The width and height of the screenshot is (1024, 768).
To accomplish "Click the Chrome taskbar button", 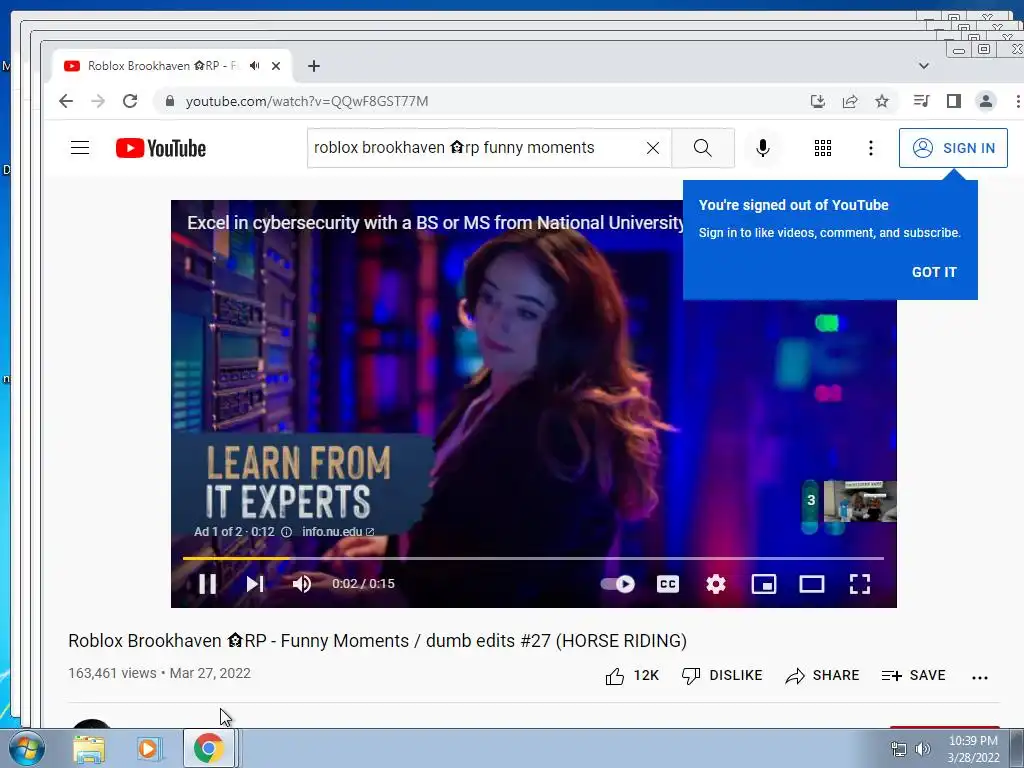I will click(208, 748).
